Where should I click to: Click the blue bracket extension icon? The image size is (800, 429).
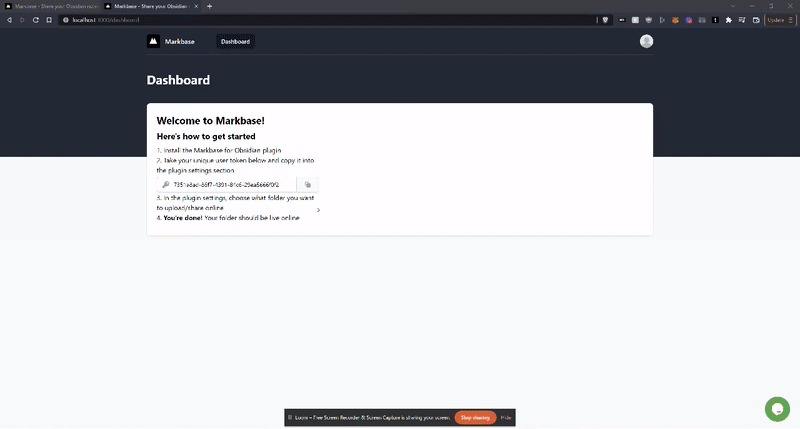pos(662,20)
